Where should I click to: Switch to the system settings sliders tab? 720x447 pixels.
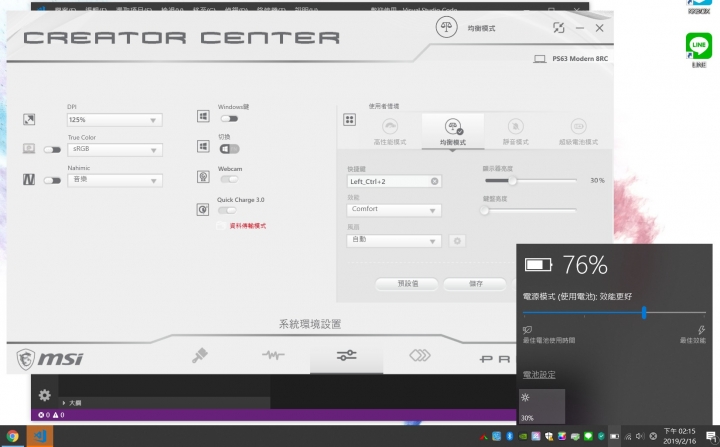click(x=346, y=355)
